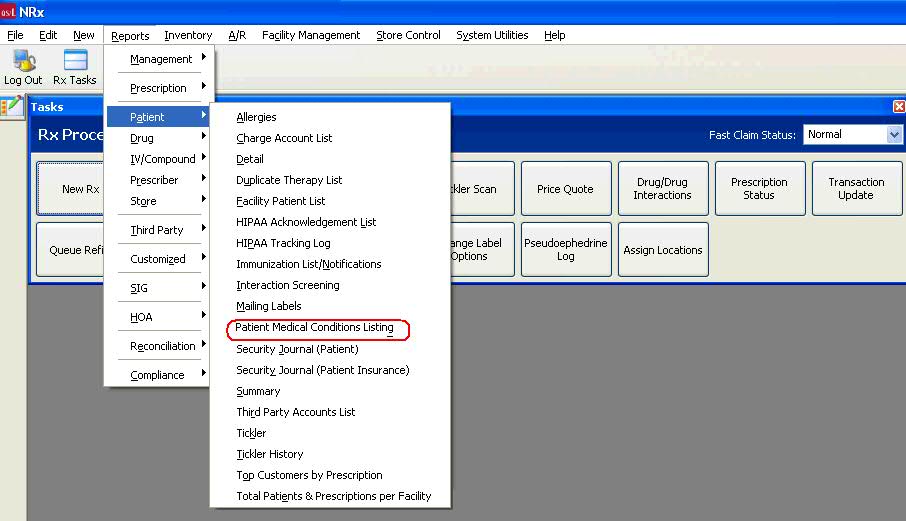
Task: Click the Transaction Update button
Action: pyautogui.click(x=857, y=189)
